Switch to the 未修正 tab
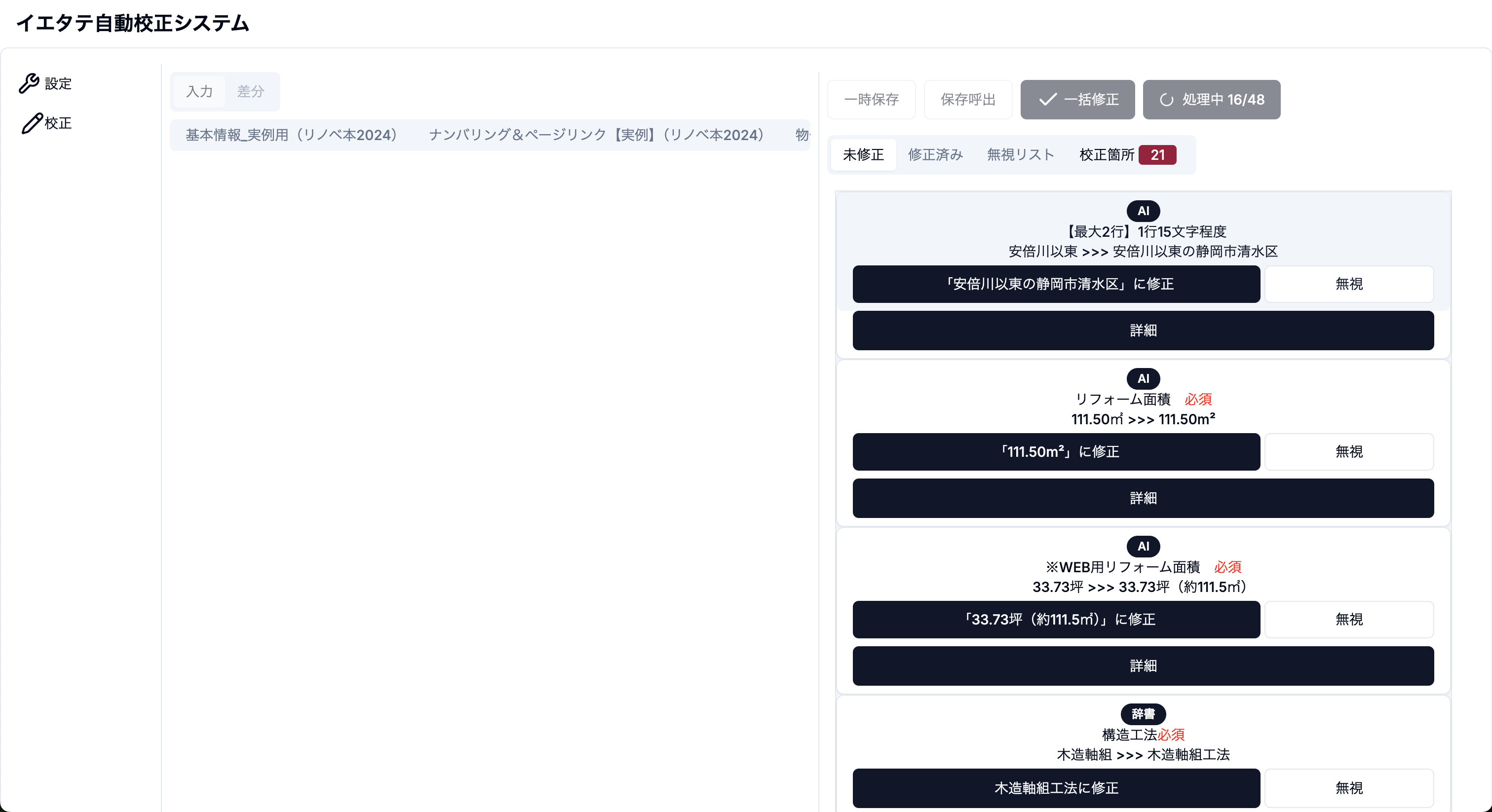This screenshot has height=812, width=1492. 863,155
